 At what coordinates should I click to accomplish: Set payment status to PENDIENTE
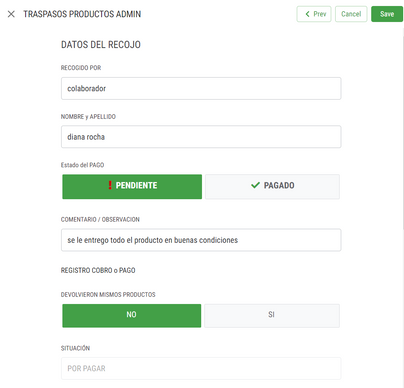pyautogui.click(x=132, y=187)
